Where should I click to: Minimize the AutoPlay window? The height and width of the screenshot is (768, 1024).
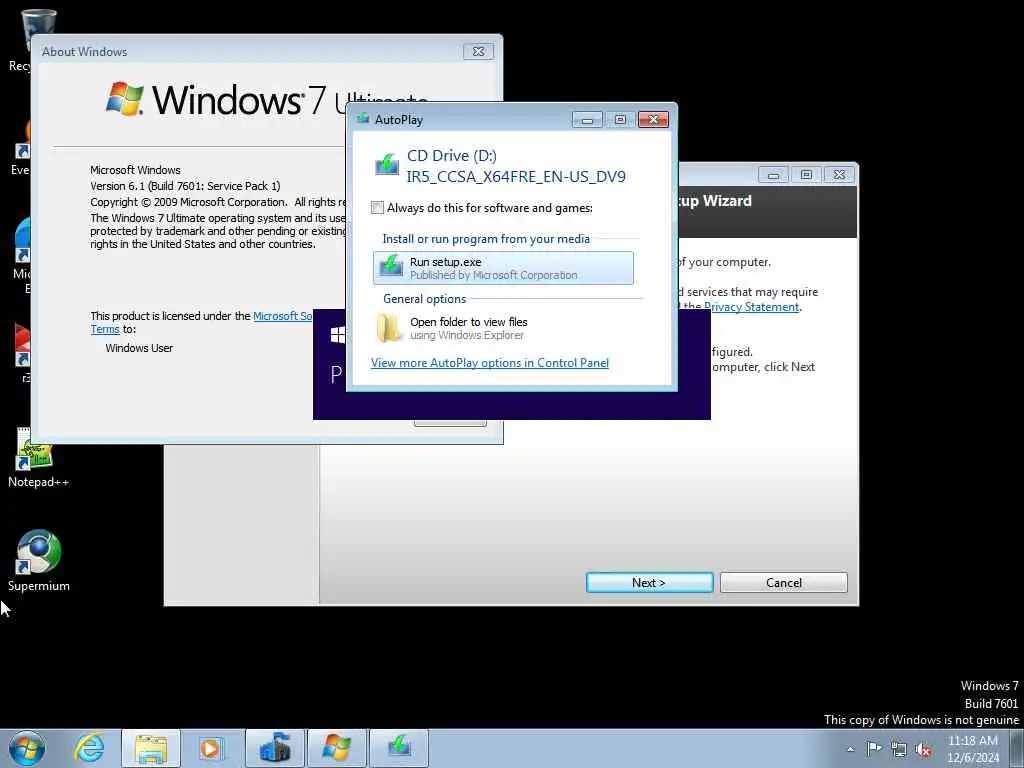tap(587, 120)
